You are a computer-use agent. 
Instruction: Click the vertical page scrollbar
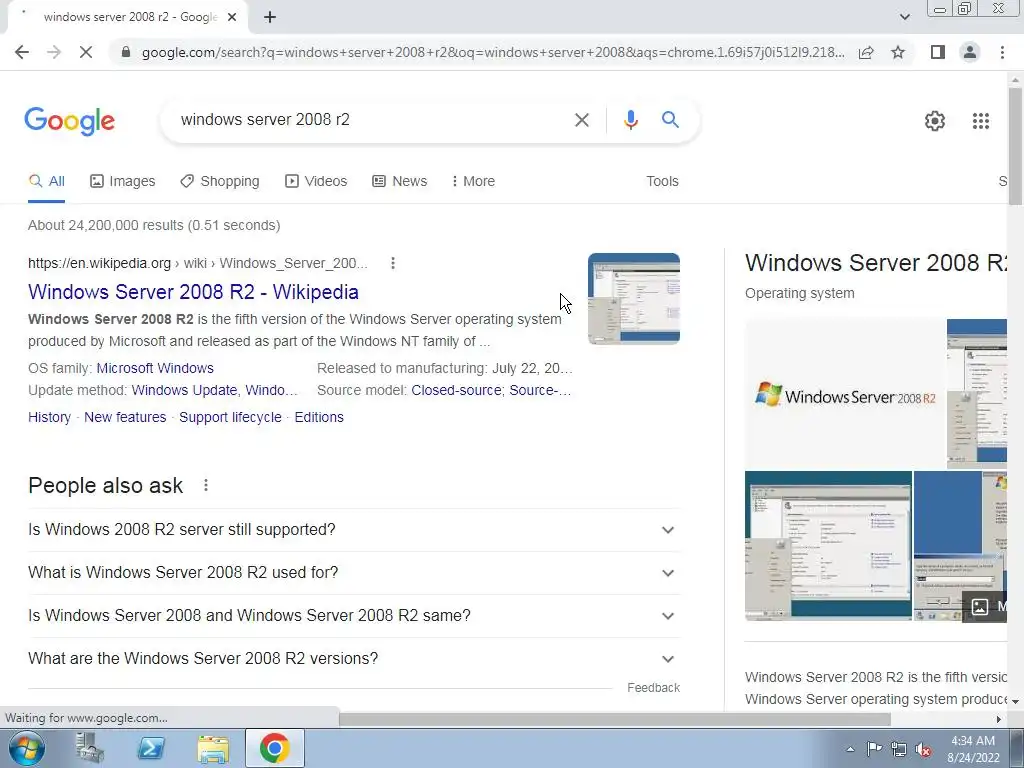click(x=1015, y=147)
